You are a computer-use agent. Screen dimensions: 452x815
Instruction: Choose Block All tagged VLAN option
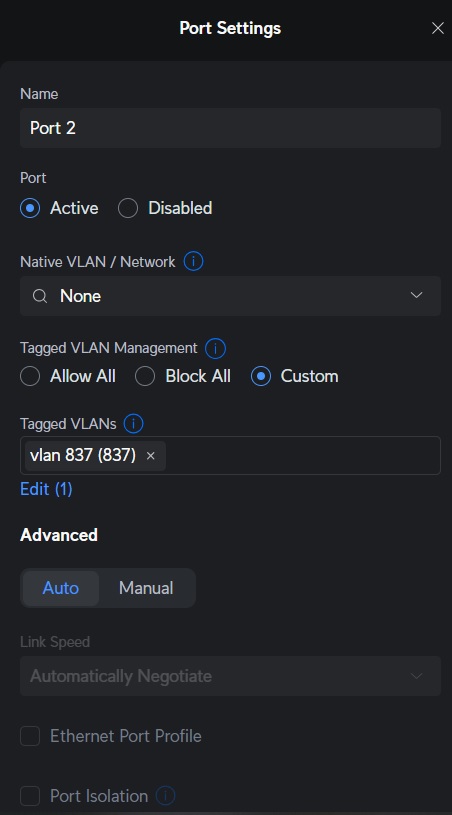145,376
